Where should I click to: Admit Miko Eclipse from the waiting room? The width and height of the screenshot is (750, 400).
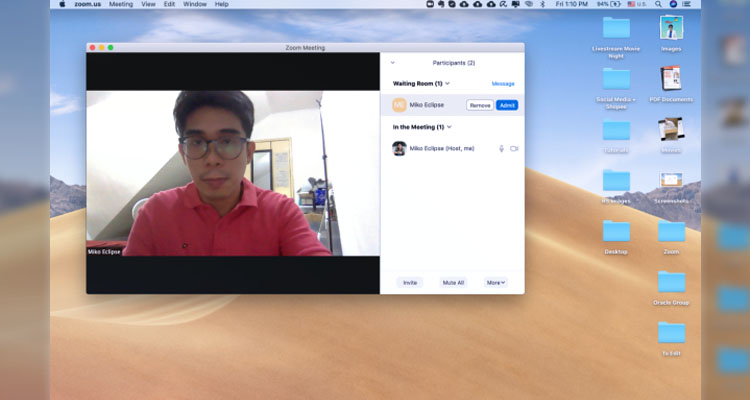[x=507, y=105]
